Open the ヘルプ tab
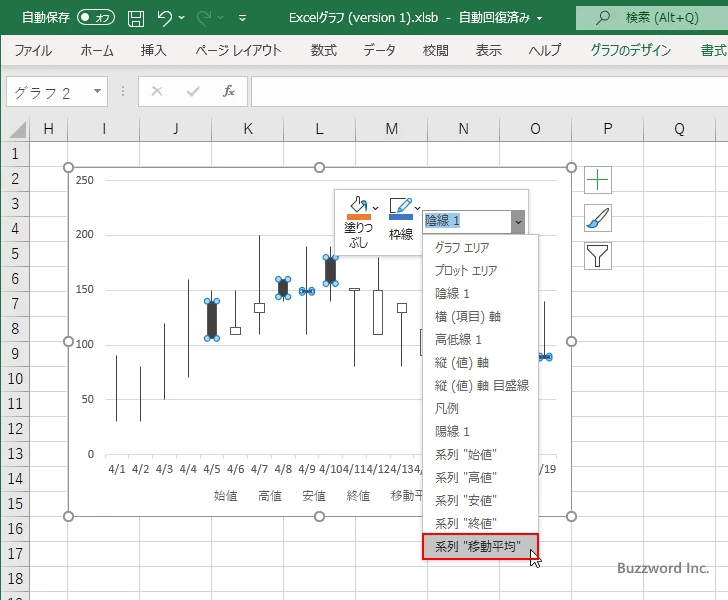This screenshot has height=600, width=728. (545, 50)
